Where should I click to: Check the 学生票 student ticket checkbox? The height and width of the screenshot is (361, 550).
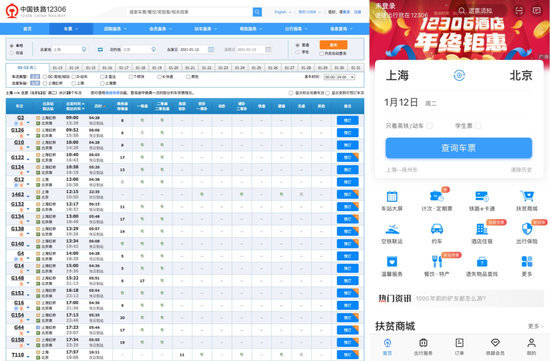(x=478, y=126)
